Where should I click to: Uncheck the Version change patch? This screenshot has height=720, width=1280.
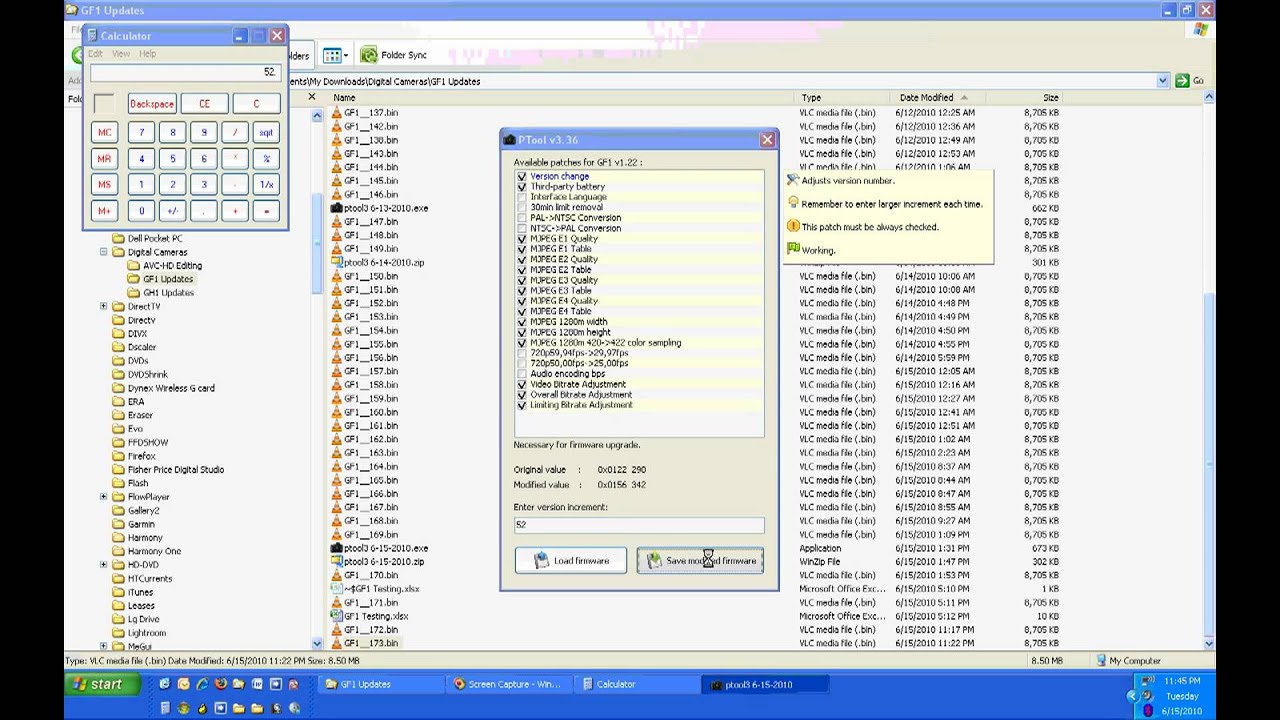click(522, 176)
